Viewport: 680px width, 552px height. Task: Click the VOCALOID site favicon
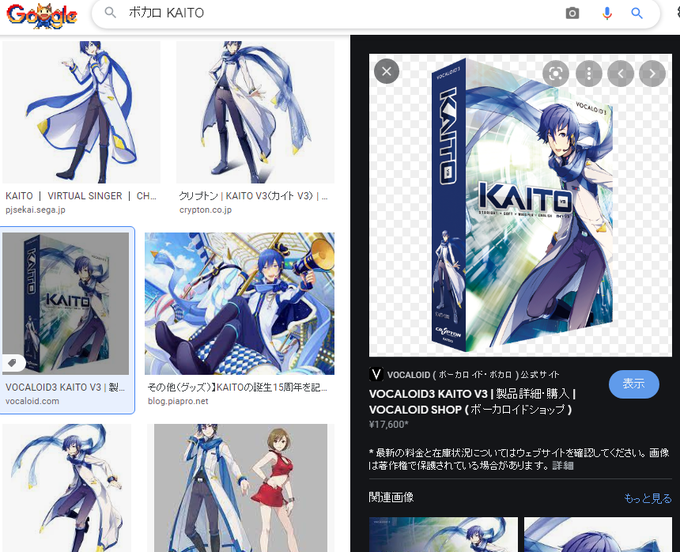[376, 374]
